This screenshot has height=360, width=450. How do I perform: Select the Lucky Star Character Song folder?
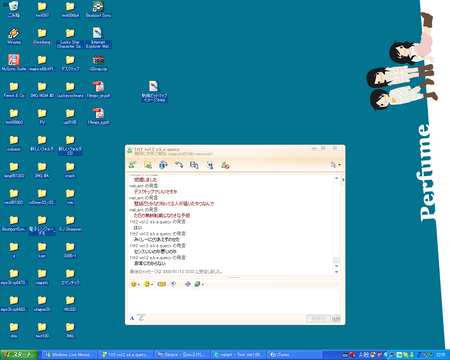click(x=70, y=38)
